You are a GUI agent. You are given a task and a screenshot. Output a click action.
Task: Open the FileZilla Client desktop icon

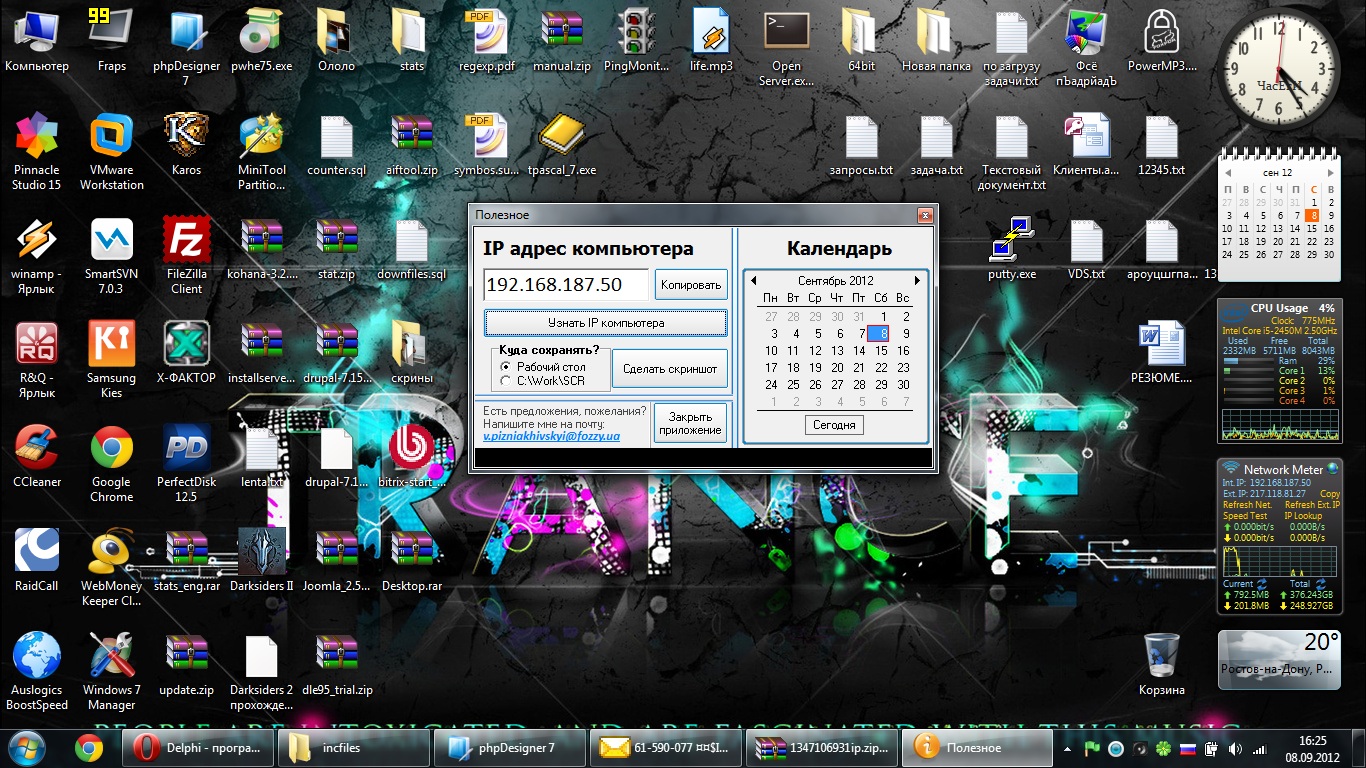click(186, 242)
